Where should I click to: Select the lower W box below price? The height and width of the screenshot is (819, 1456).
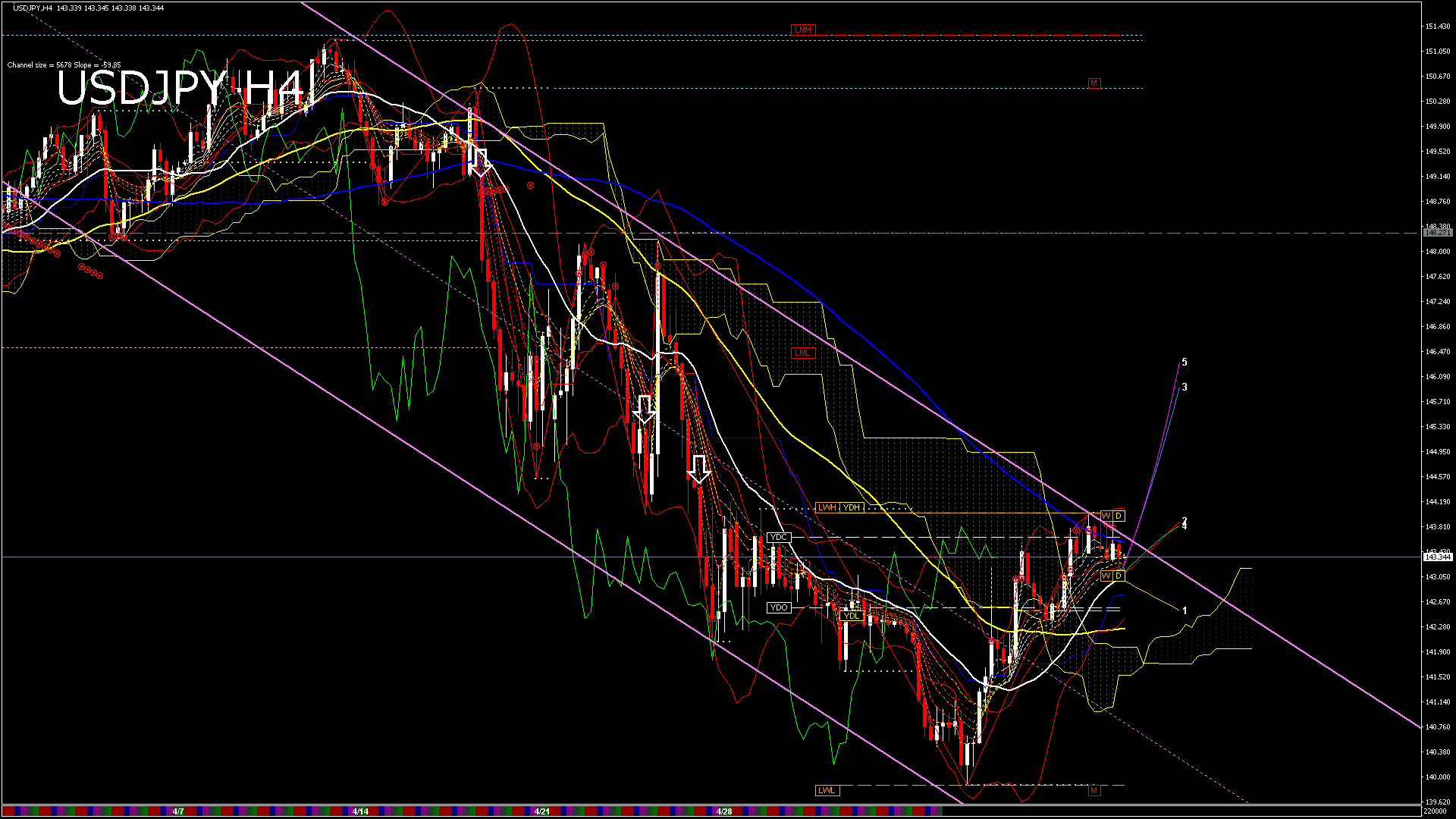[x=1106, y=576]
